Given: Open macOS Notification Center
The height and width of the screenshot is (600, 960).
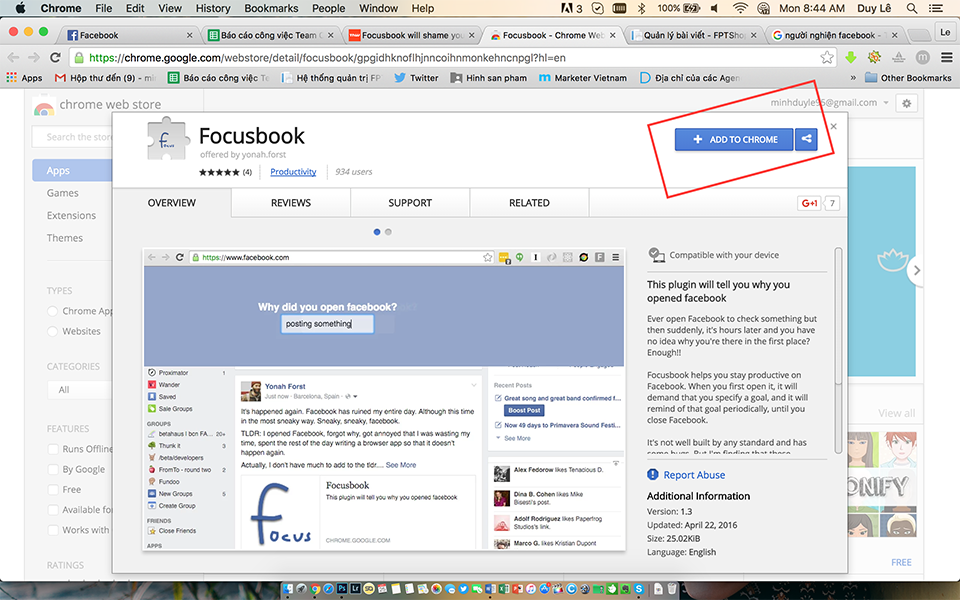Looking at the screenshot, I should [x=936, y=8].
